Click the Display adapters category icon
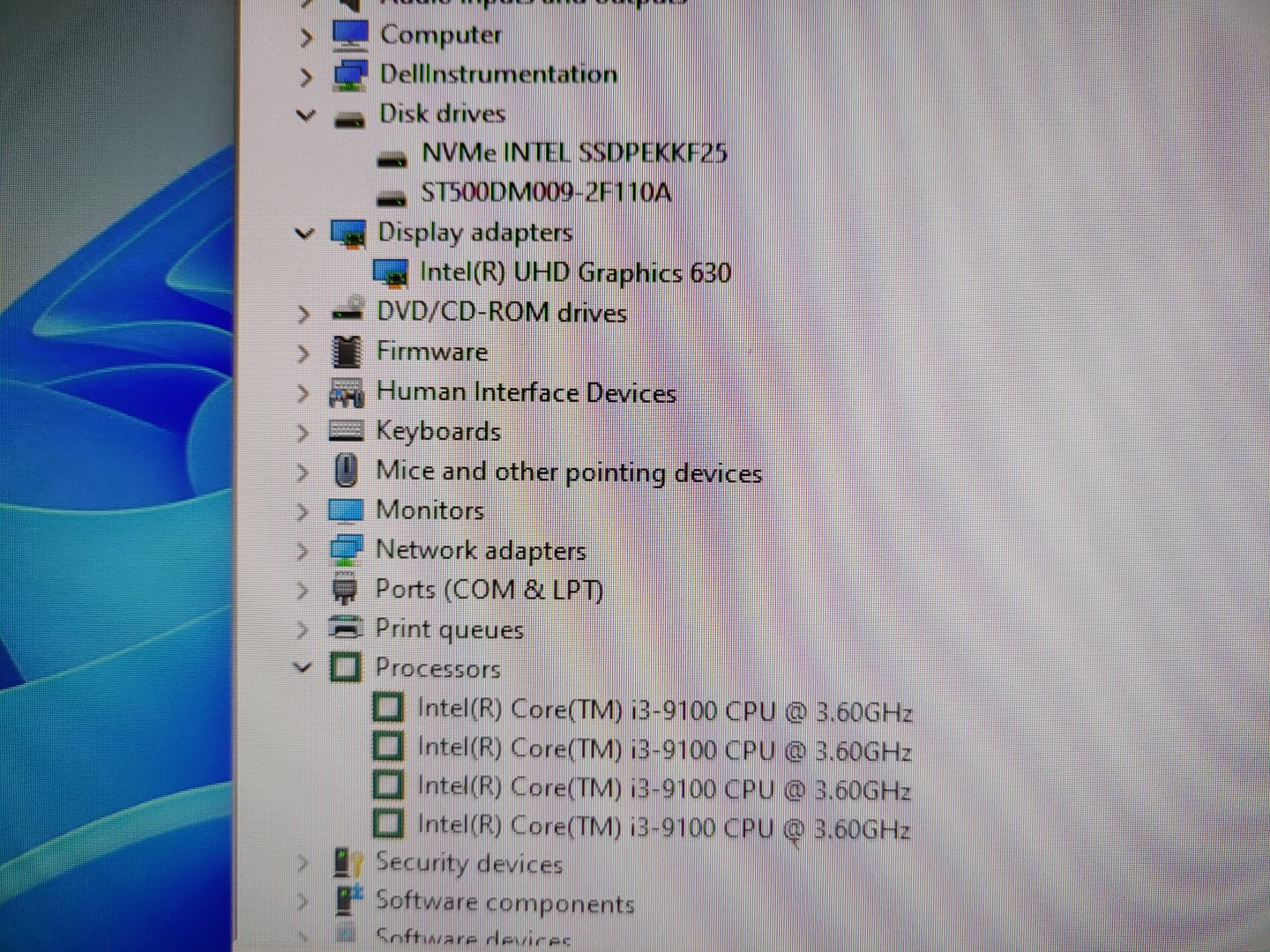The width and height of the screenshot is (1270, 952). 347,234
